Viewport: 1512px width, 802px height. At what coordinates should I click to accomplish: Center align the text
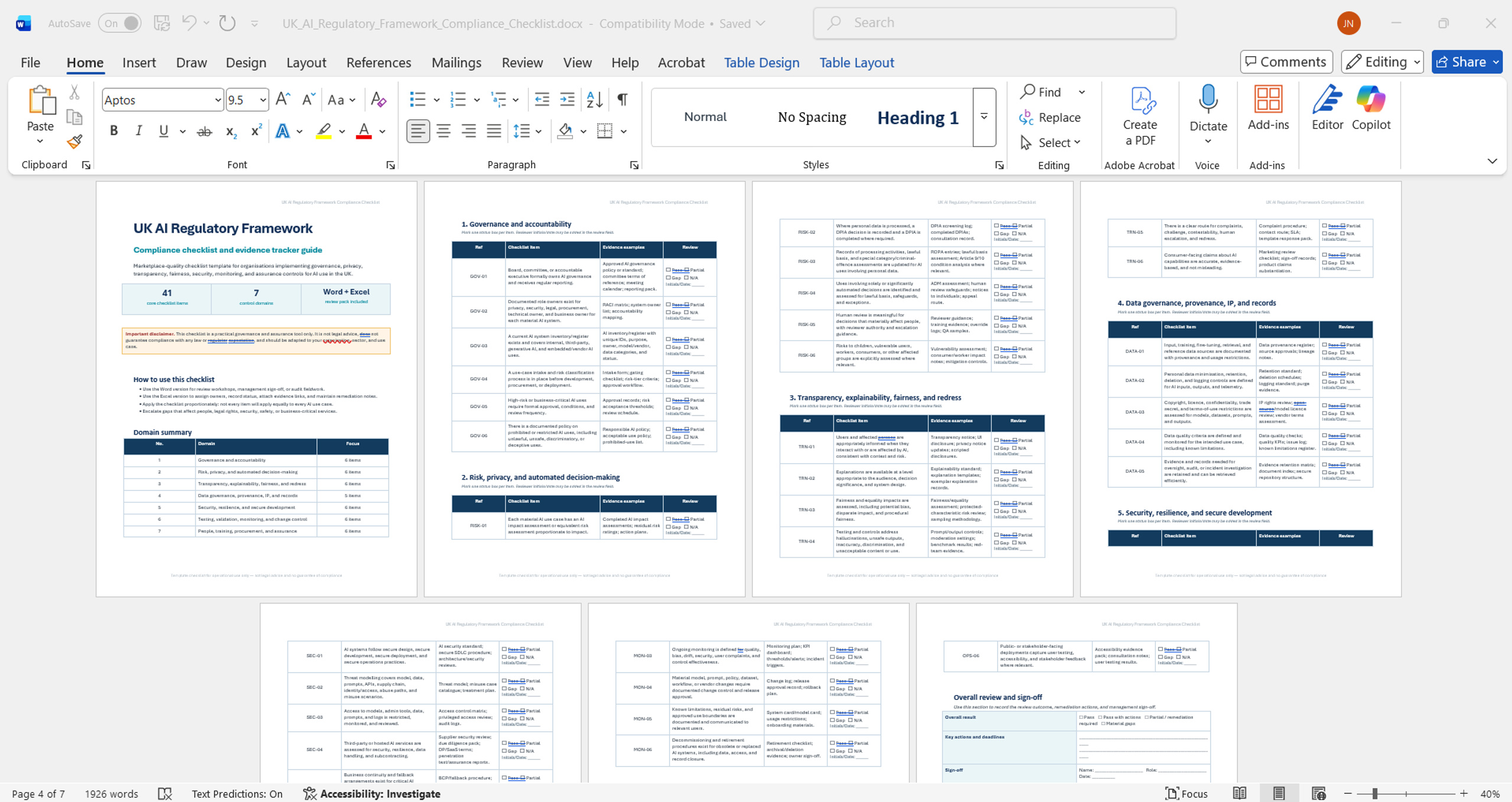pos(443,131)
